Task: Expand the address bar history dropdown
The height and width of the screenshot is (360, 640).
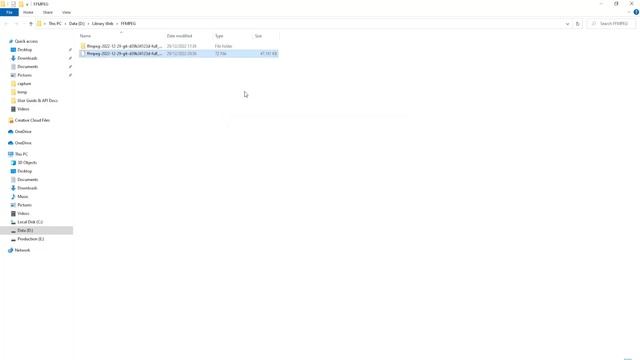Action: click(567, 24)
